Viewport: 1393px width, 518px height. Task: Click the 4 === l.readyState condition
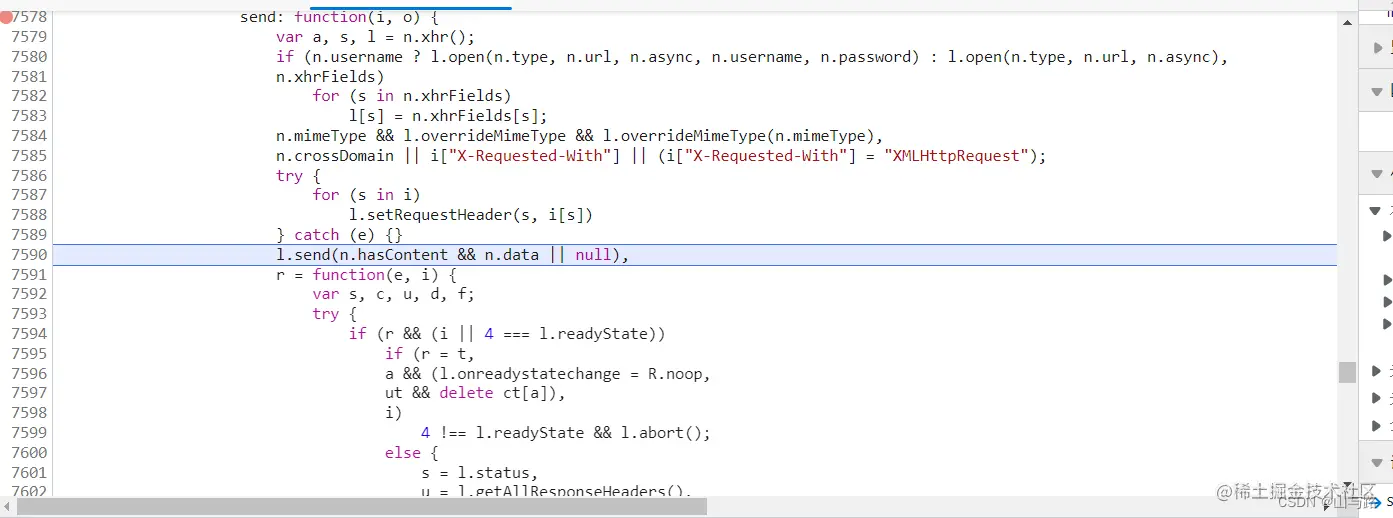[x=569, y=334]
